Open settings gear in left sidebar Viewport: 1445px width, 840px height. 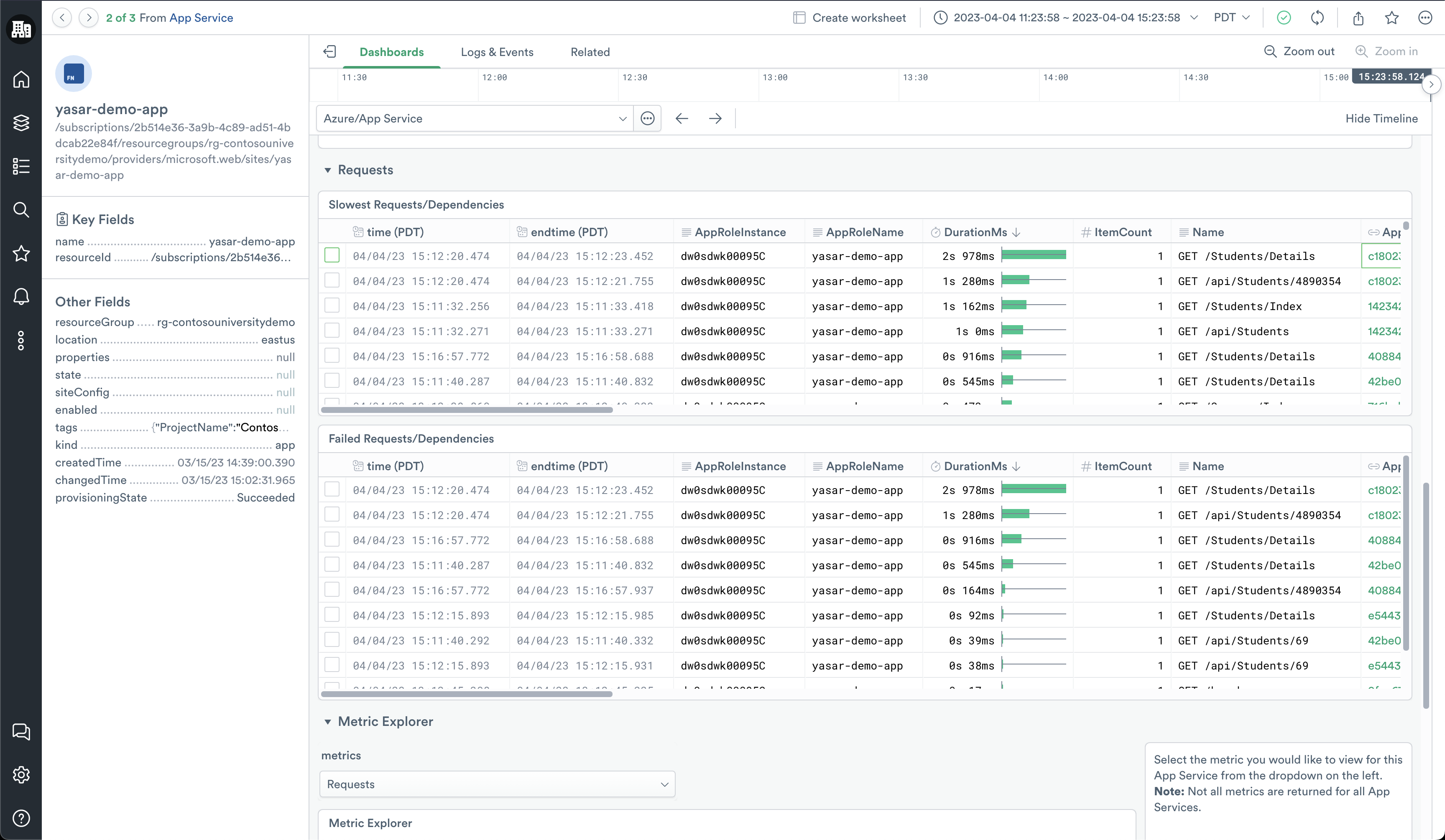(x=21, y=775)
